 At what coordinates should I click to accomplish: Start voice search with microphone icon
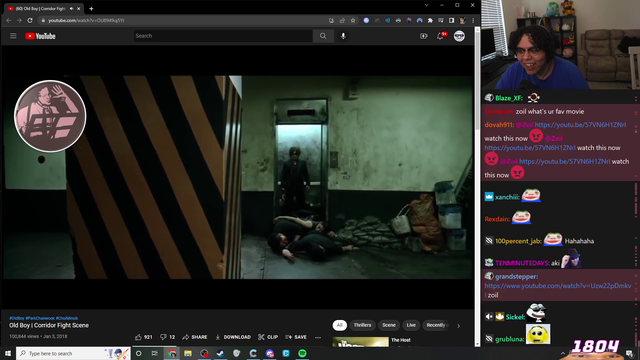click(343, 36)
